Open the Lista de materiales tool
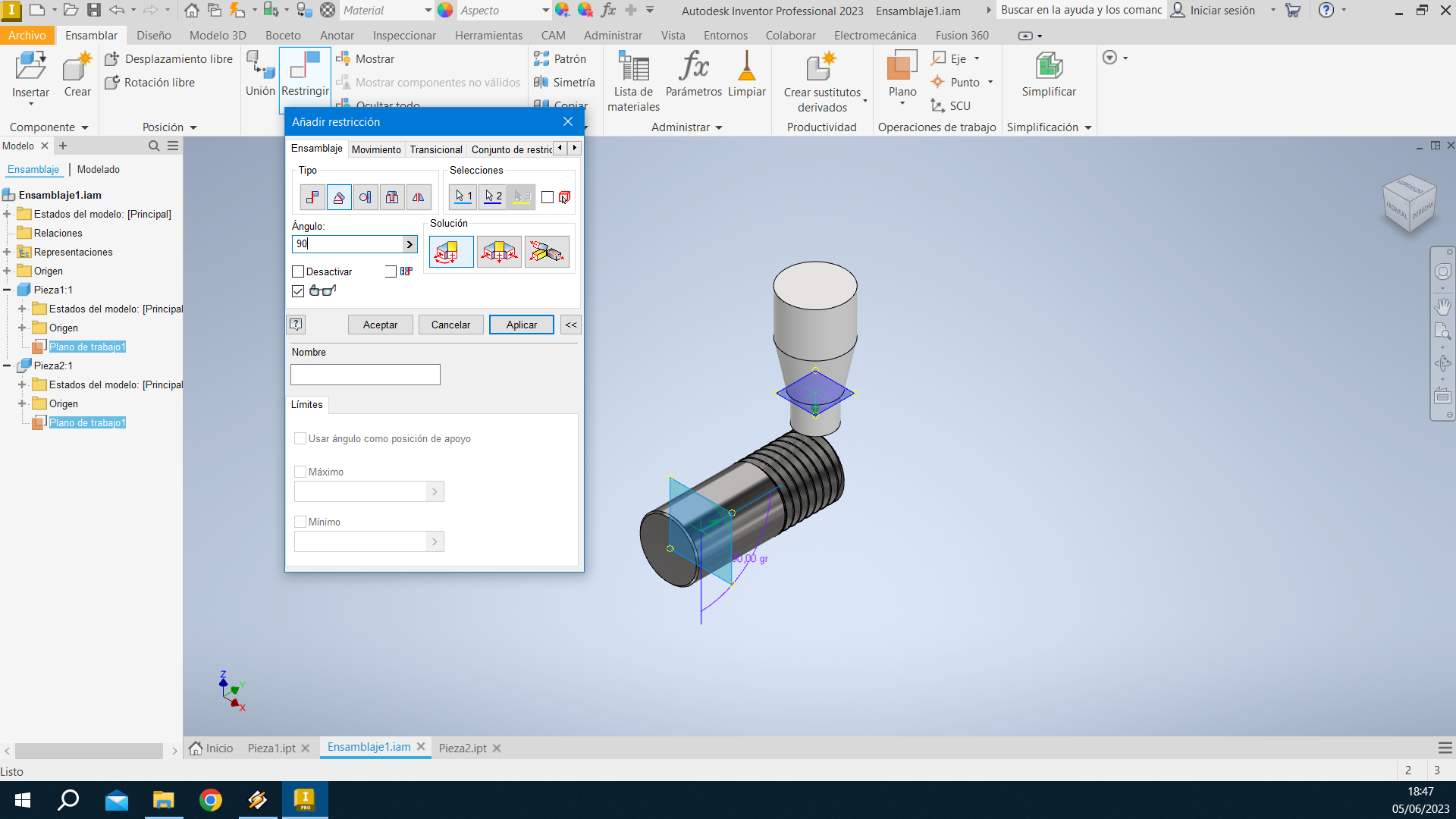The height and width of the screenshot is (819, 1456). tap(634, 76)
